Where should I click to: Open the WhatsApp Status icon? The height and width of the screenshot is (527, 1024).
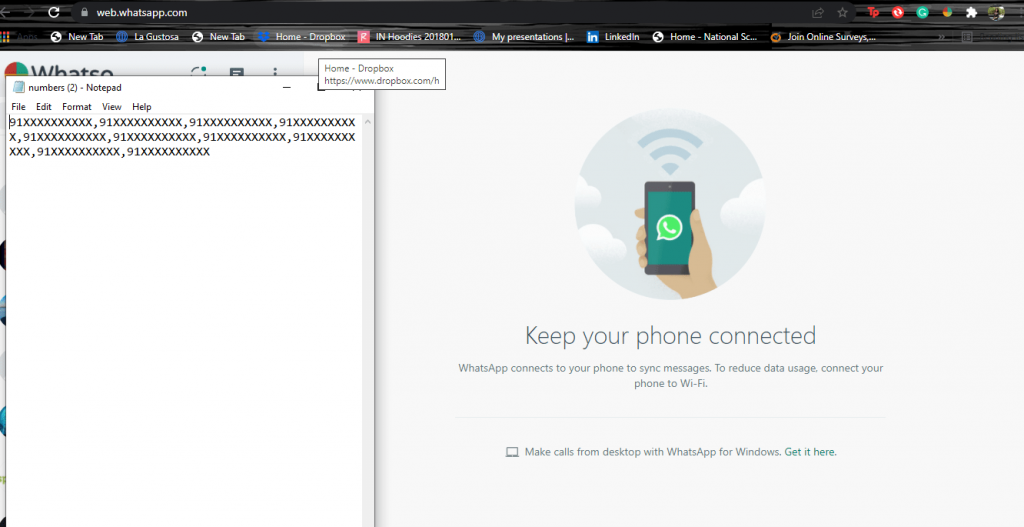click(199, 71)
